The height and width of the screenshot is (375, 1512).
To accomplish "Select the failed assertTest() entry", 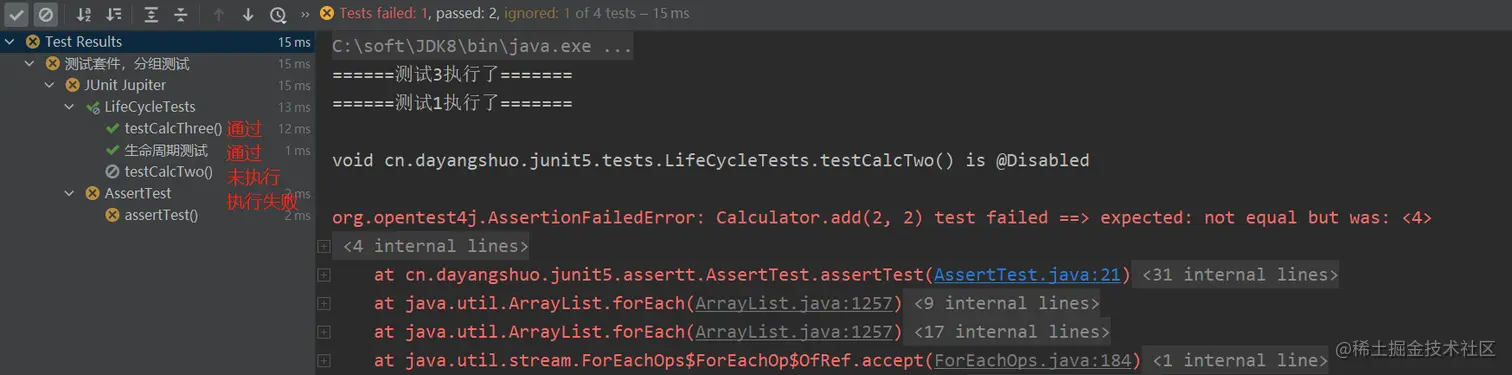I will point(161,215).
